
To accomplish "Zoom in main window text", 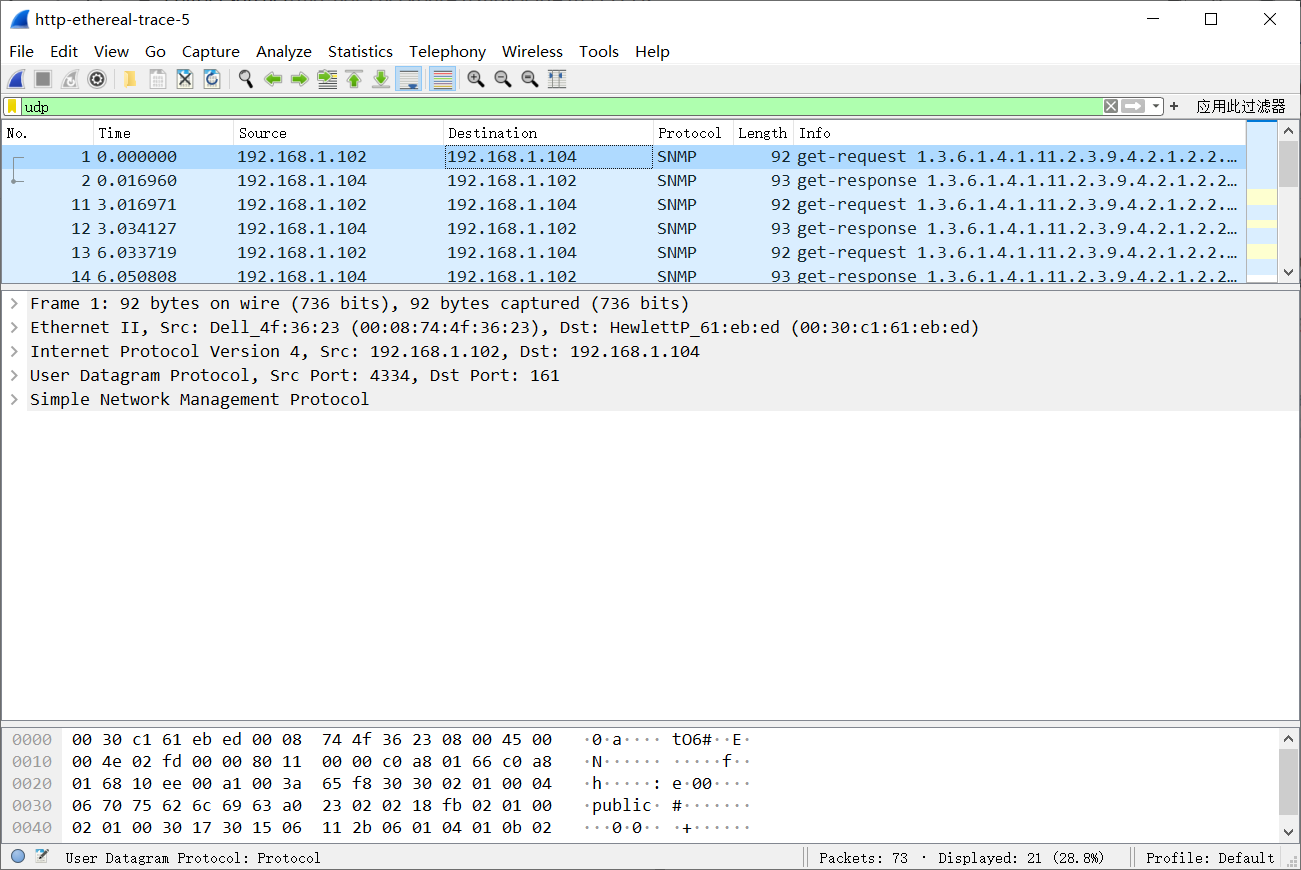I will (476, 79).
